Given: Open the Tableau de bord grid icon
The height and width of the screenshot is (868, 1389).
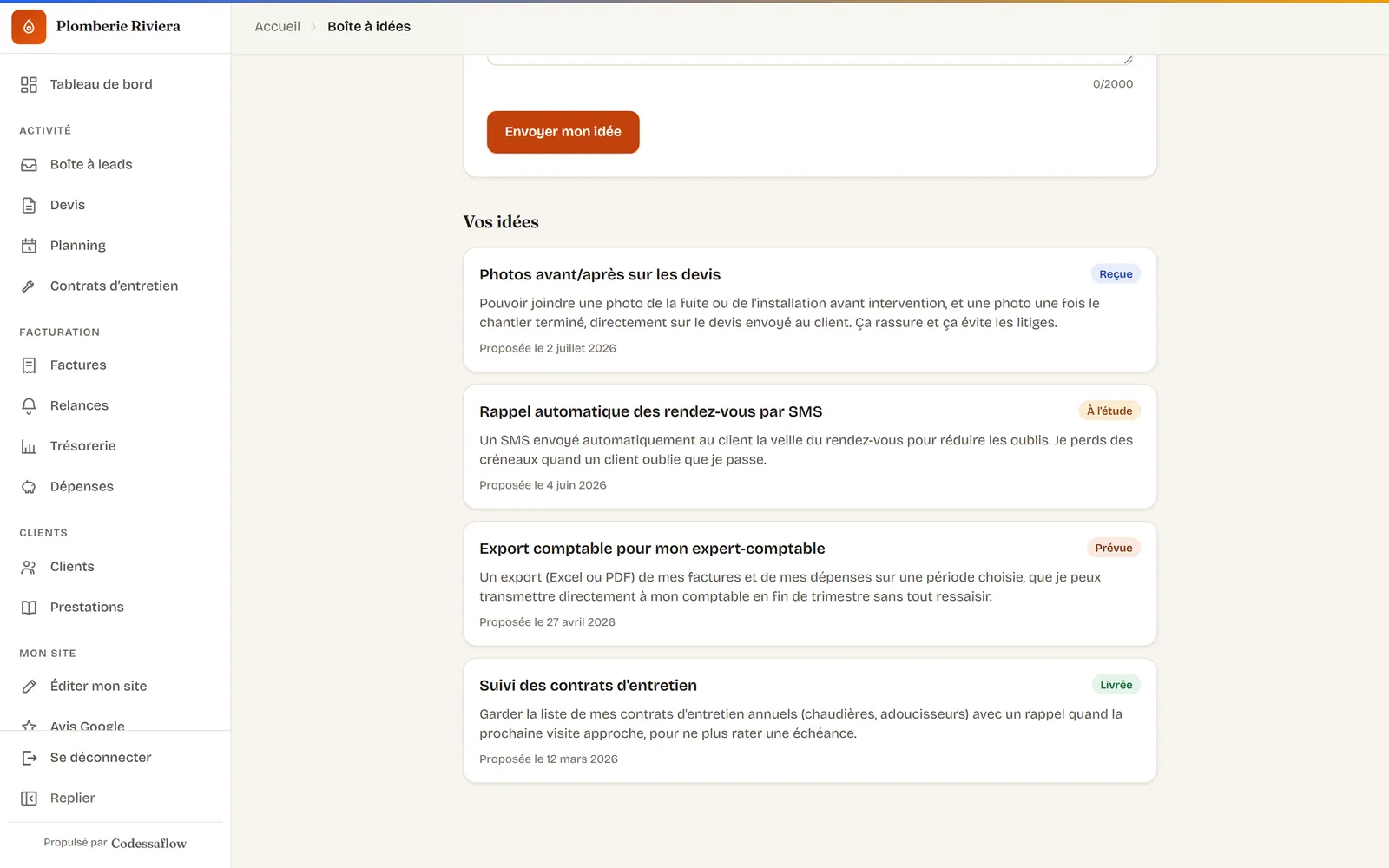Looking at the screenshot, I should click(29, 84).
